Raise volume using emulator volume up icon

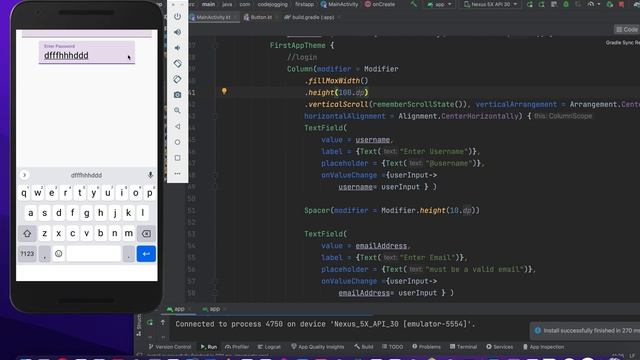tap(177, 32)
